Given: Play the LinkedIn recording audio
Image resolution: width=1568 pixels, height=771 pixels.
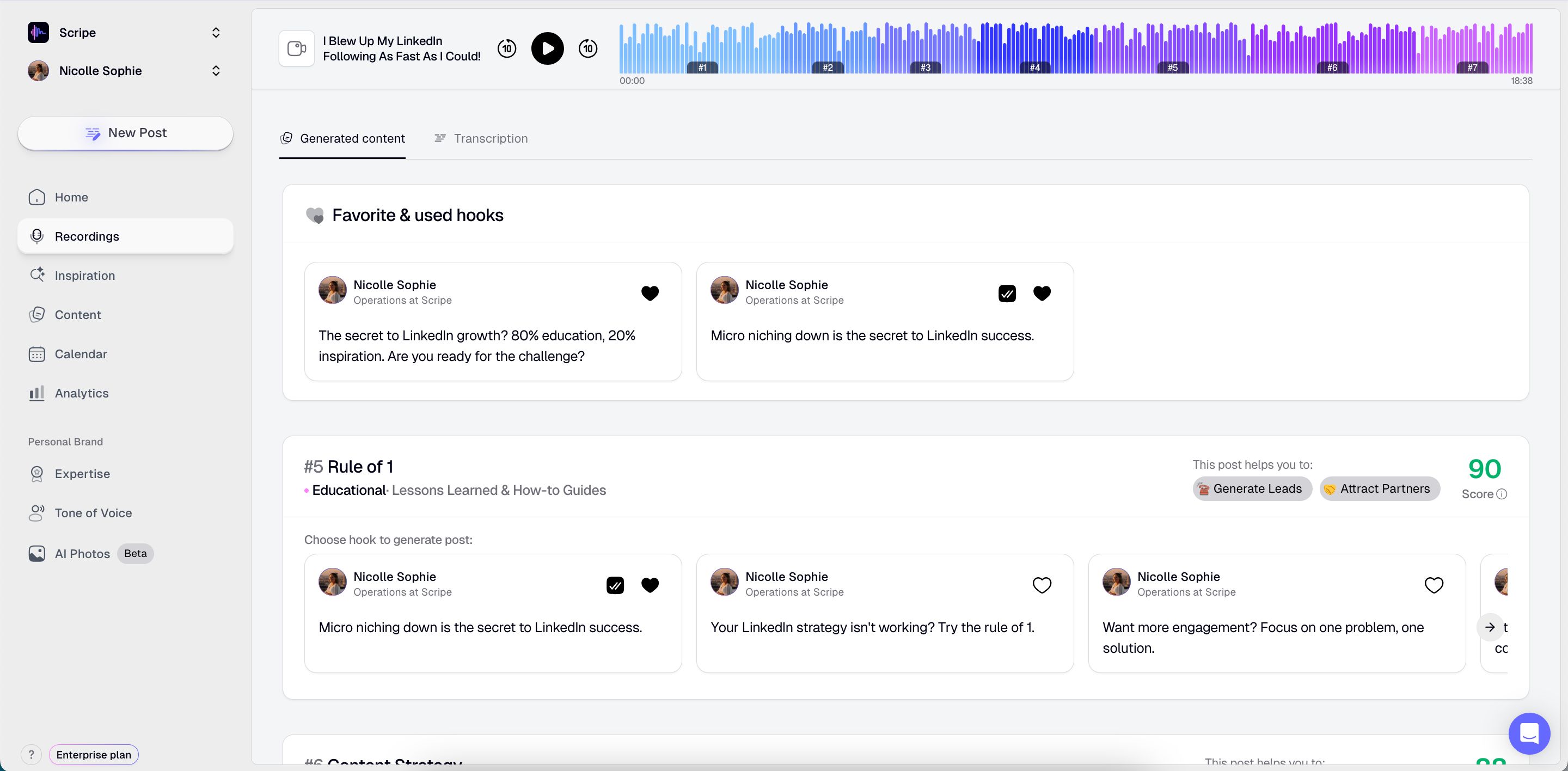Looking at the screenshot, I should pos(547,48).
